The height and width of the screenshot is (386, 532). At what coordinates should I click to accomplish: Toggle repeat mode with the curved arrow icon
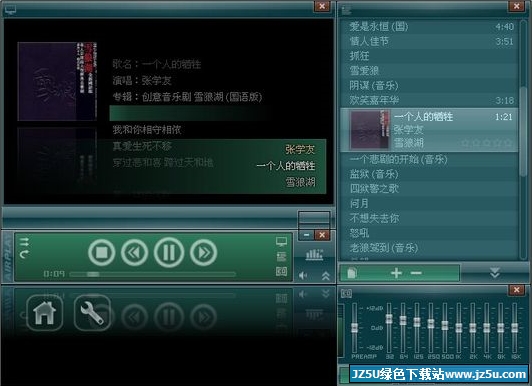click(24, 254)
